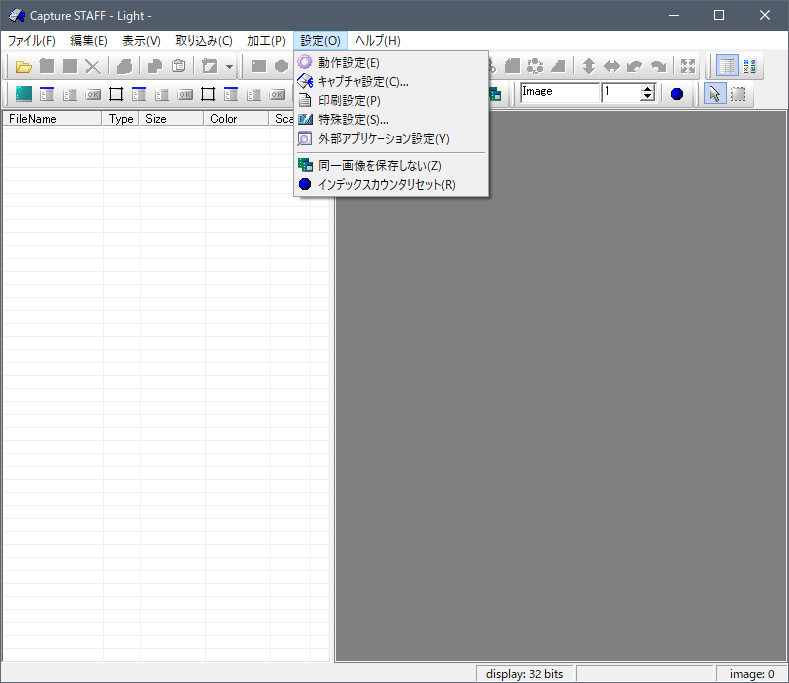Click 'display: 32 bits' in status bar
Viewport: 789px width, 683px height.
[x=524, y=674]
